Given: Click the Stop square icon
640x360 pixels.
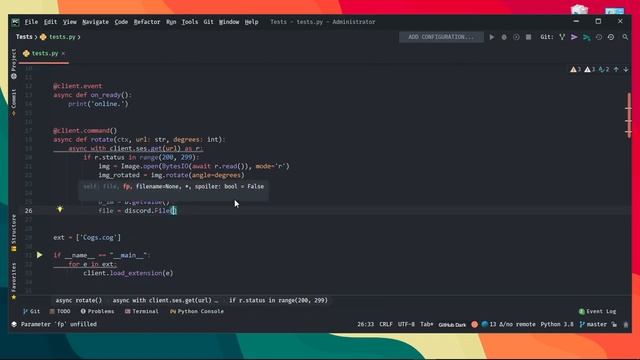Looking at the screenshot, I should [x=529, y=37].
